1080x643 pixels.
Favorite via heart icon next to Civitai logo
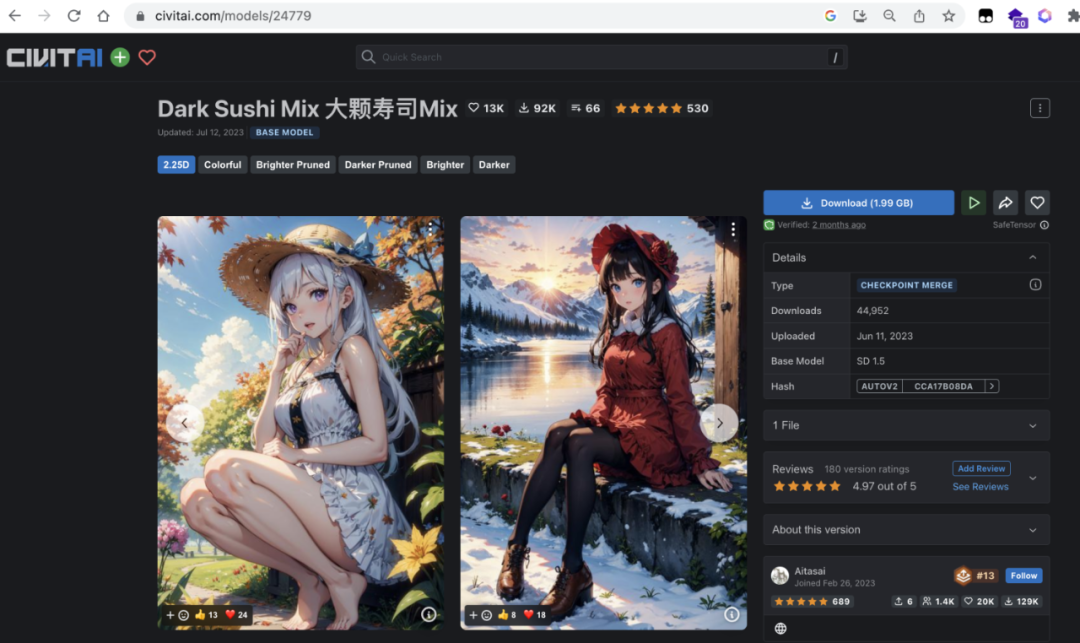pos(146,57)
